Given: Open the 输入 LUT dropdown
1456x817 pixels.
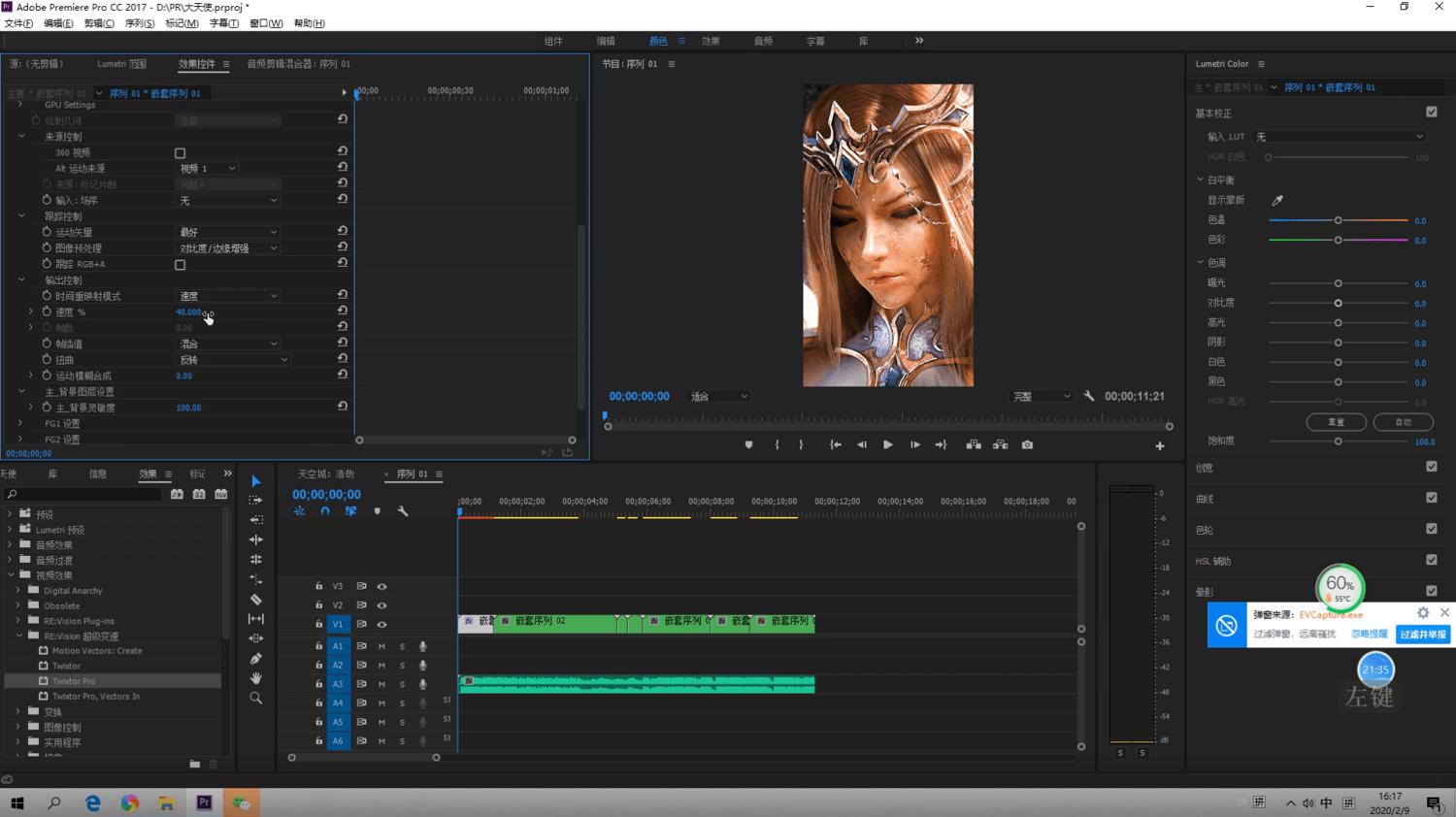Looking at the screenshot, I should pos(1340,137).
